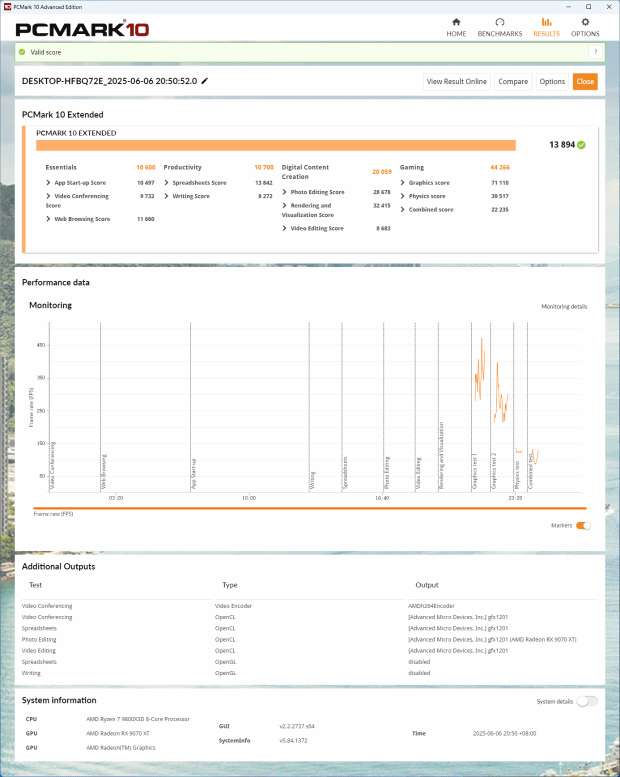Screen dimensions: 620x777
Task: Click the Compare button
Action: click(x=513, y=82)
